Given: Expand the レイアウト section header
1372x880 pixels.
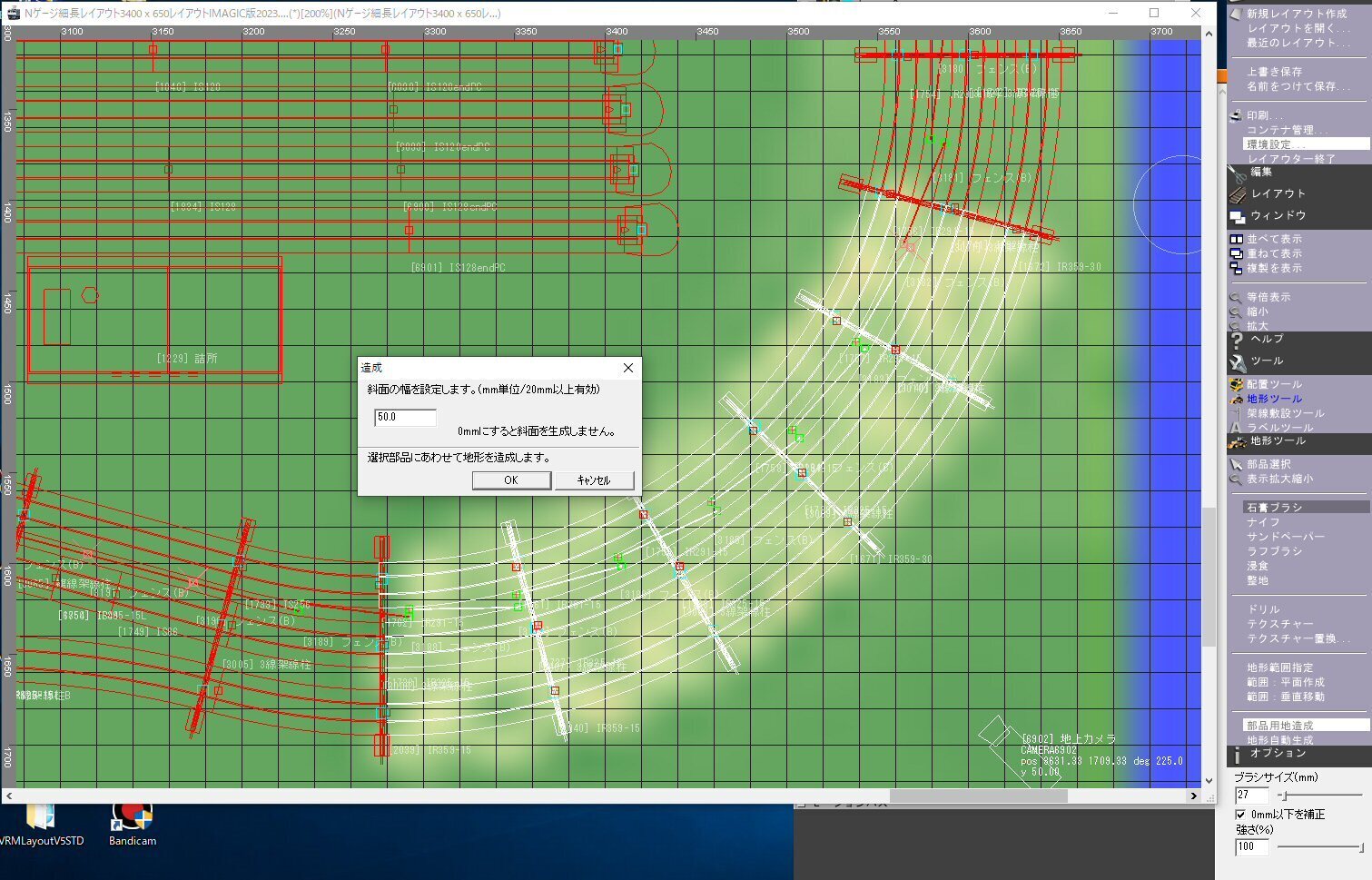Looking at the screenshot, I should (1278, 193).
